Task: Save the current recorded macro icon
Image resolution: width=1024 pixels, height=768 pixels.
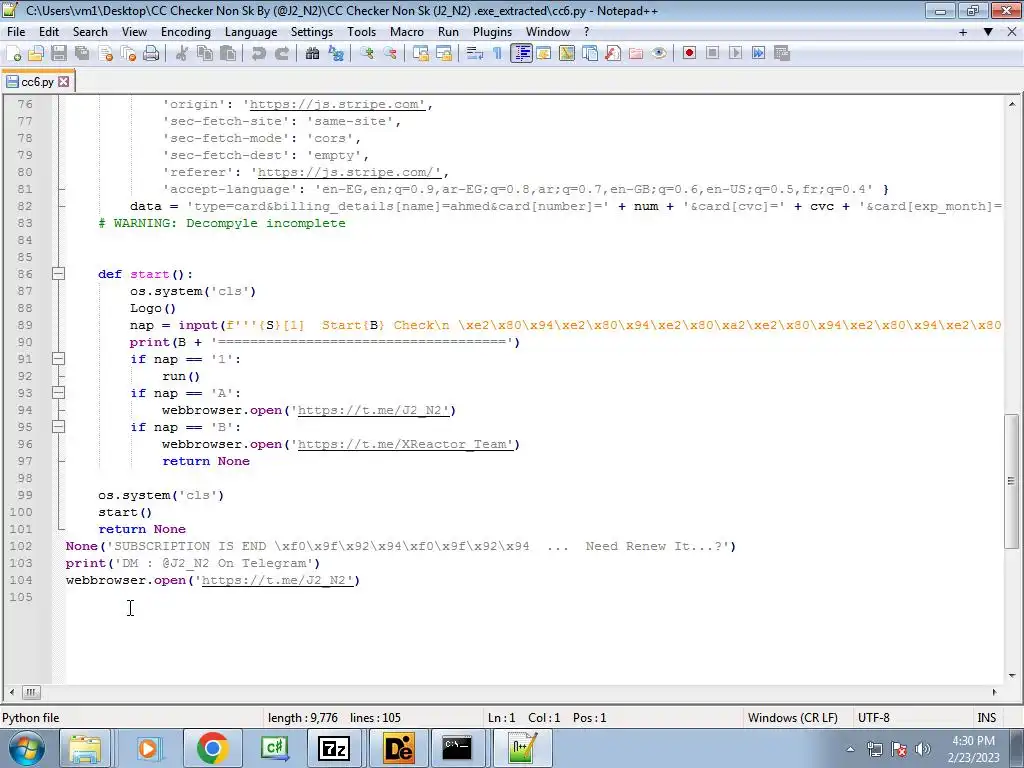Action: pos(782,54)
